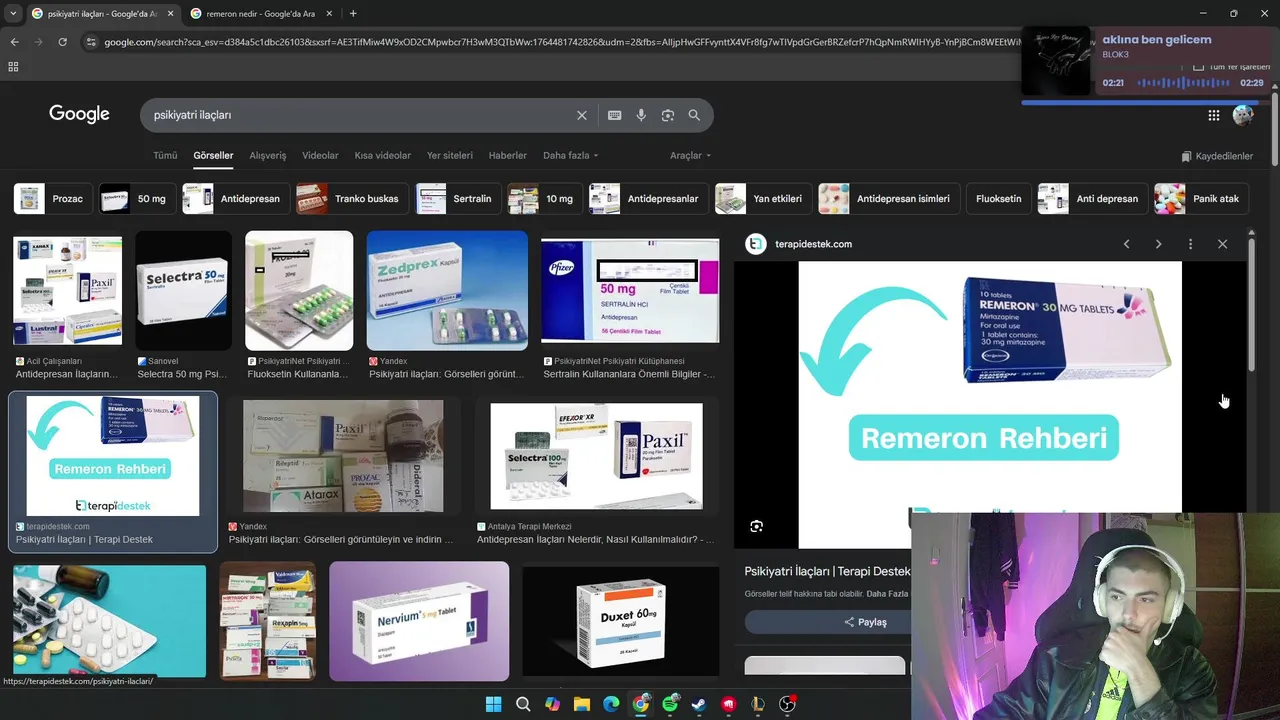The width and height of the screenshot is (1280, 720).
Task: View site information icon in address bar
Action: (91, 42)
